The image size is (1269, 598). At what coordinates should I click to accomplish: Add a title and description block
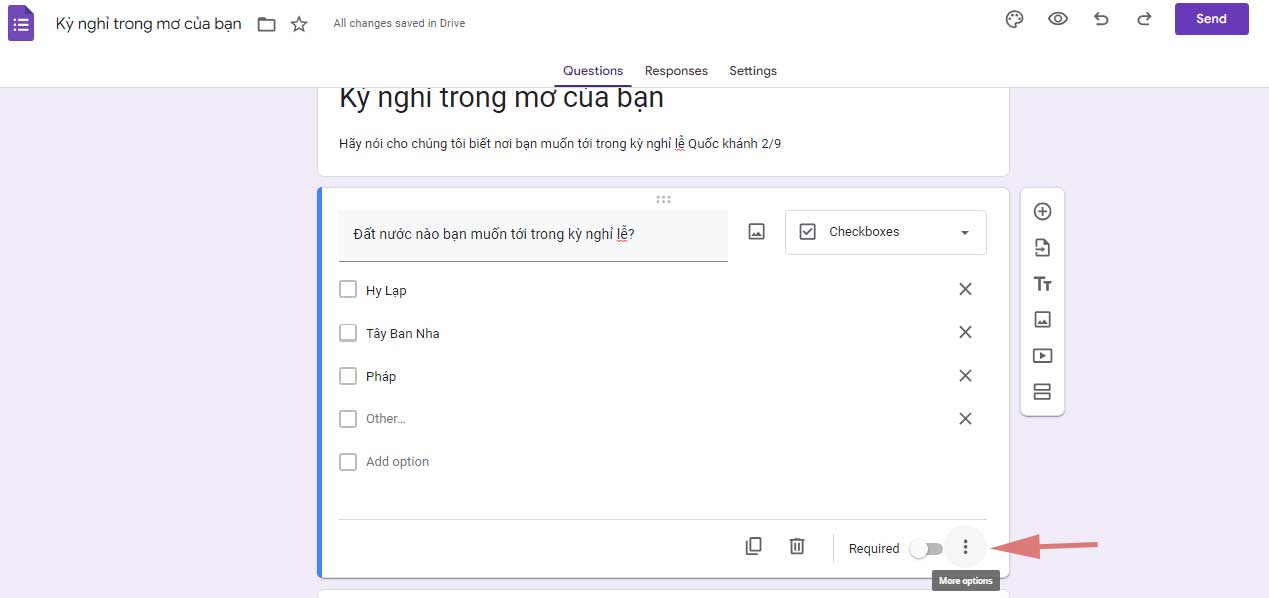(x=1042, y=283)
